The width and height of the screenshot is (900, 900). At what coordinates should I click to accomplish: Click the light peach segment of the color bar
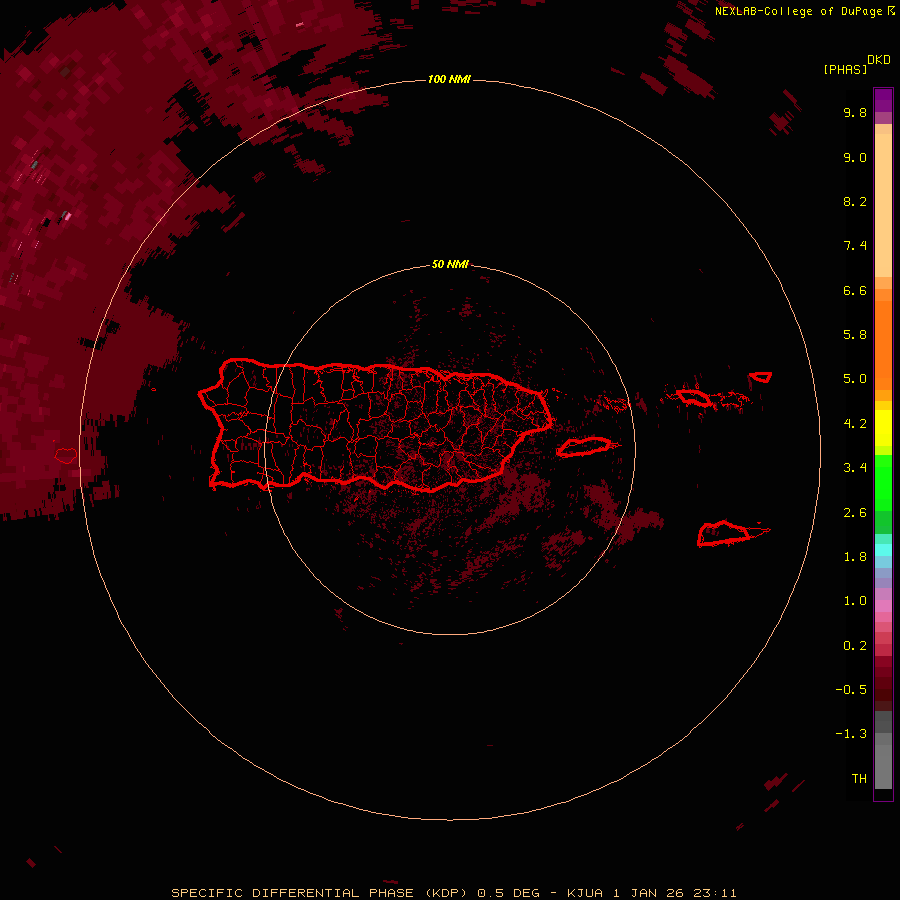pos(883,205)
